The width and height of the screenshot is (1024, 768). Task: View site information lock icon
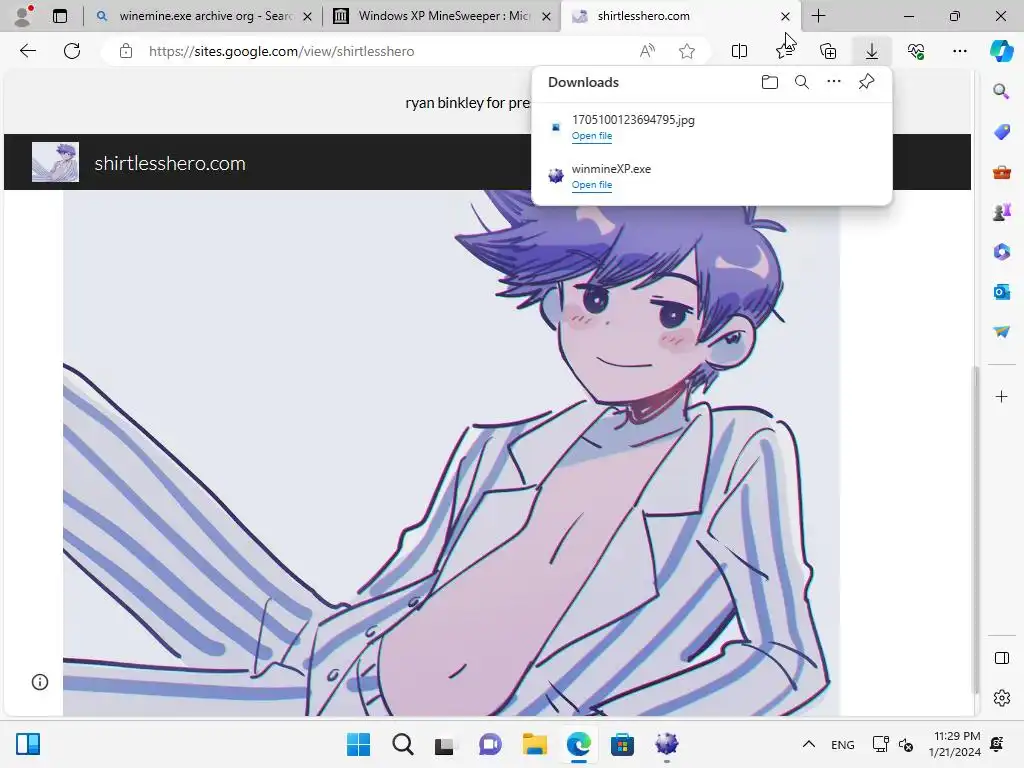click(x=126, y=51)
